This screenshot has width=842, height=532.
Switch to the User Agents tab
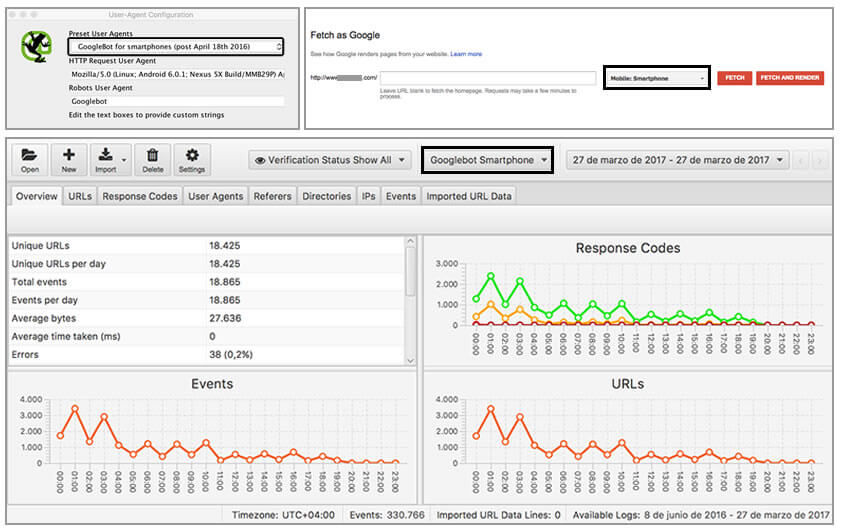(216, 196)
